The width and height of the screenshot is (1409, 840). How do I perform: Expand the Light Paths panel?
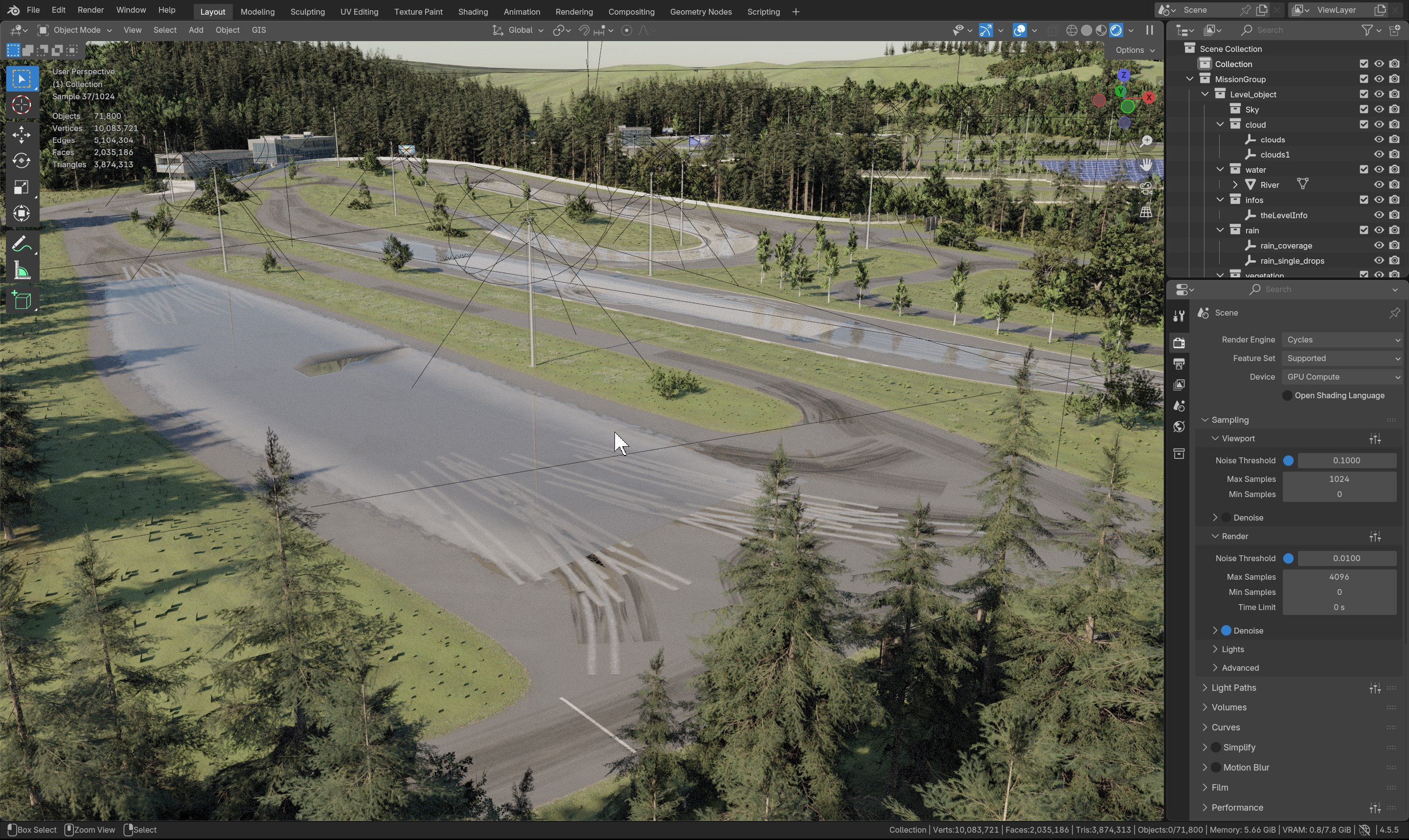click(x=1233, y=688)
